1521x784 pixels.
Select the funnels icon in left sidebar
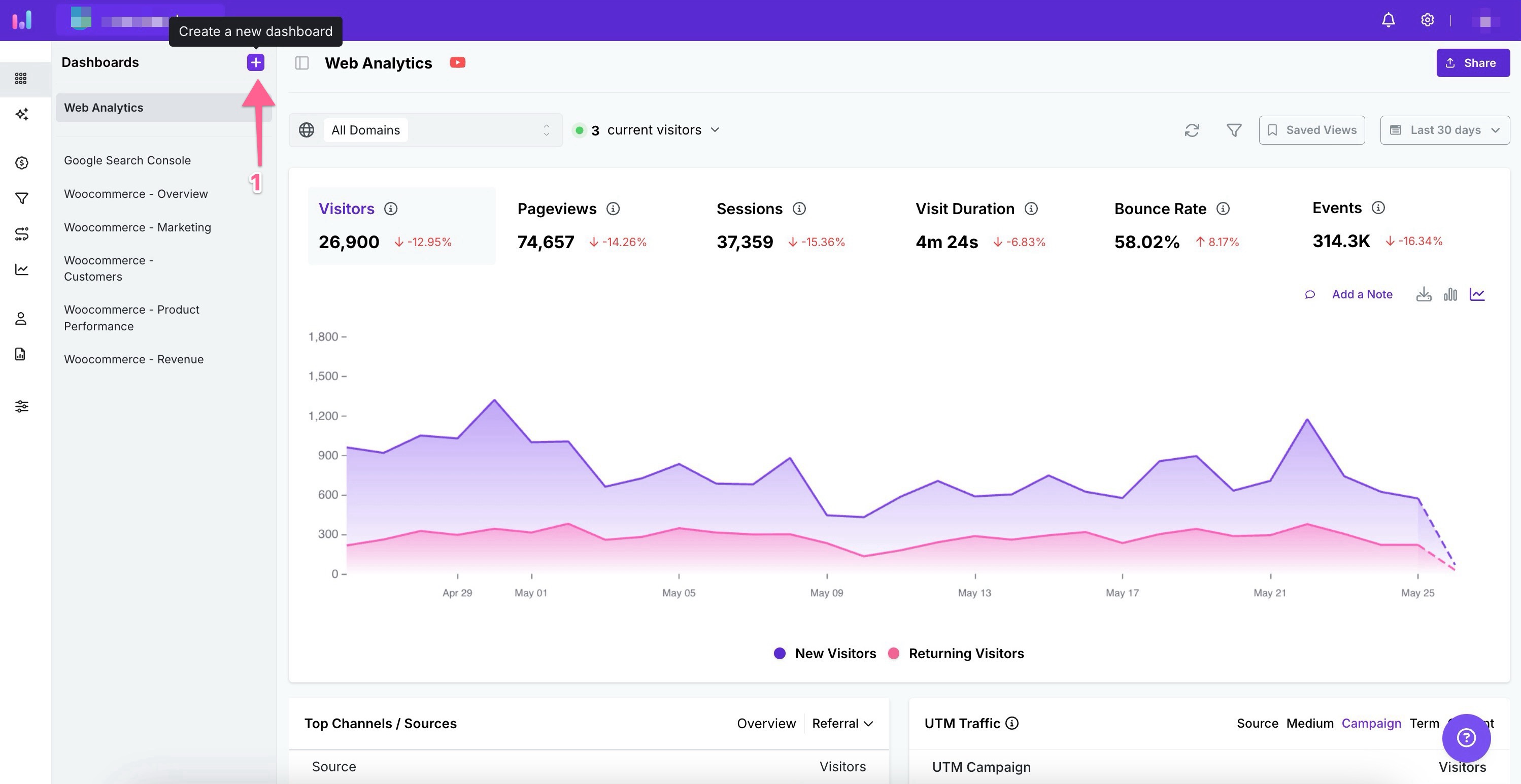pyautogui.click(x=22, y=198)
